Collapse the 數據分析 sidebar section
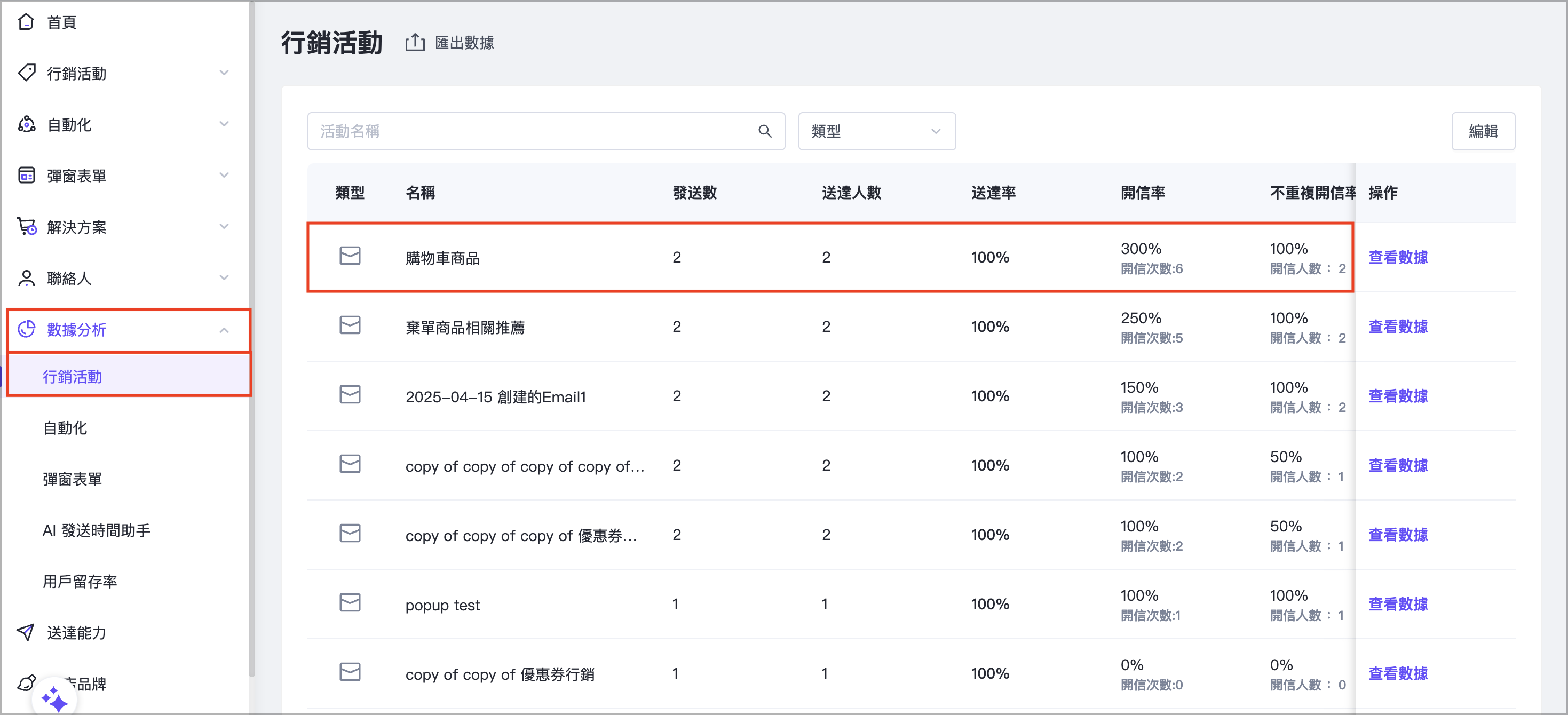Screen dimensions: 1568x715 click(x=224, y=330)
